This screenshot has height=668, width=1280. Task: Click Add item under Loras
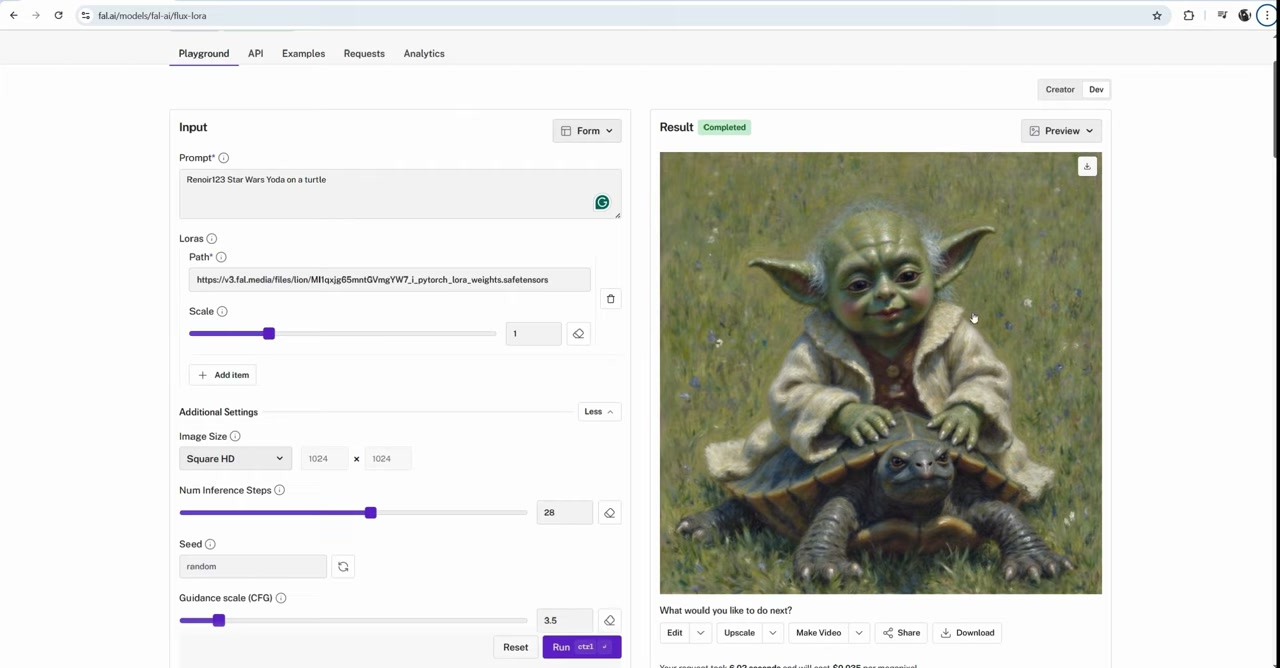tap(224, 375)
